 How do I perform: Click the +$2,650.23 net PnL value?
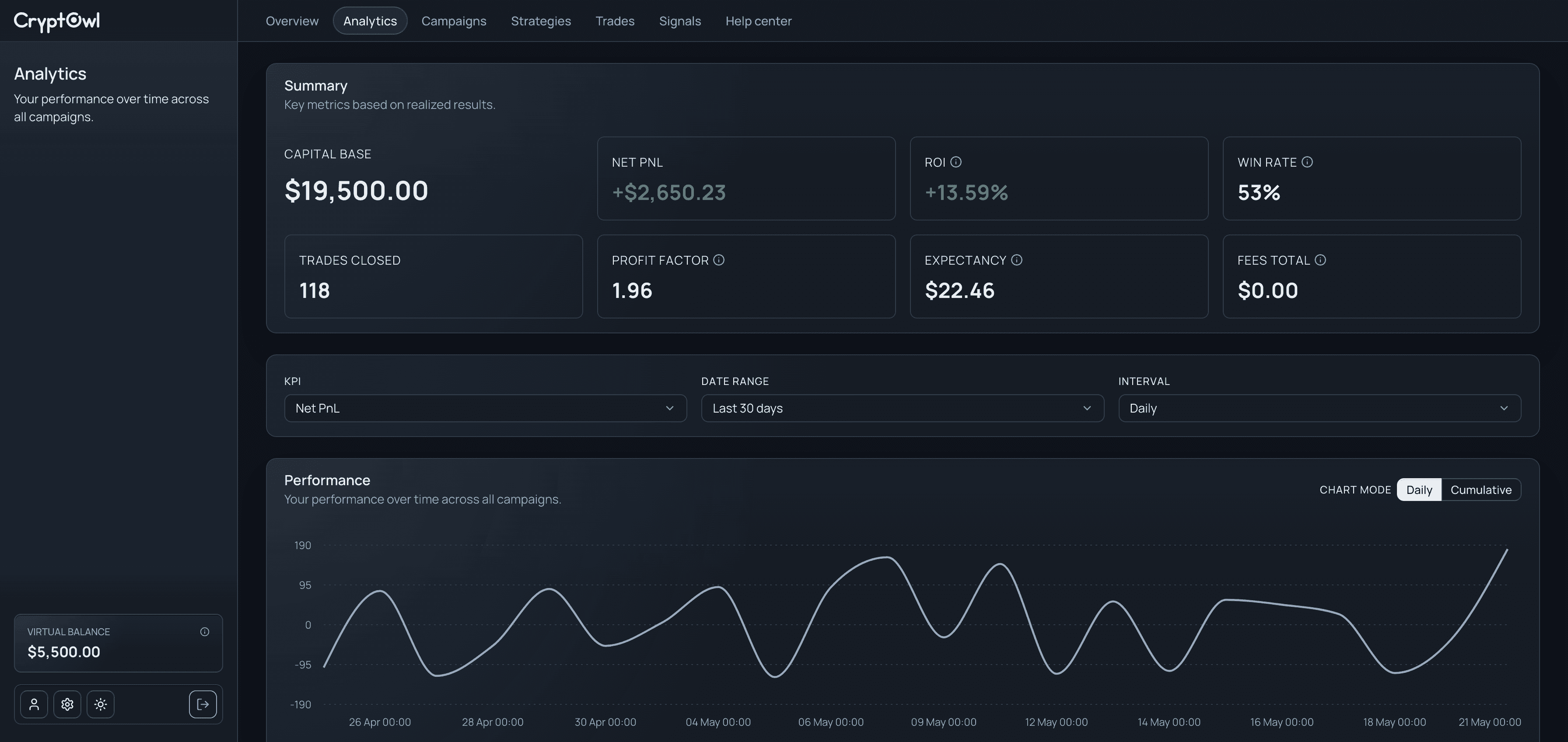[668, 192]
